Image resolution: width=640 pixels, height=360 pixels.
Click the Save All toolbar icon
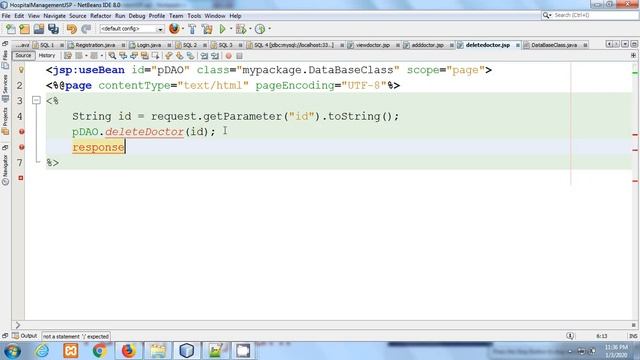53,29
